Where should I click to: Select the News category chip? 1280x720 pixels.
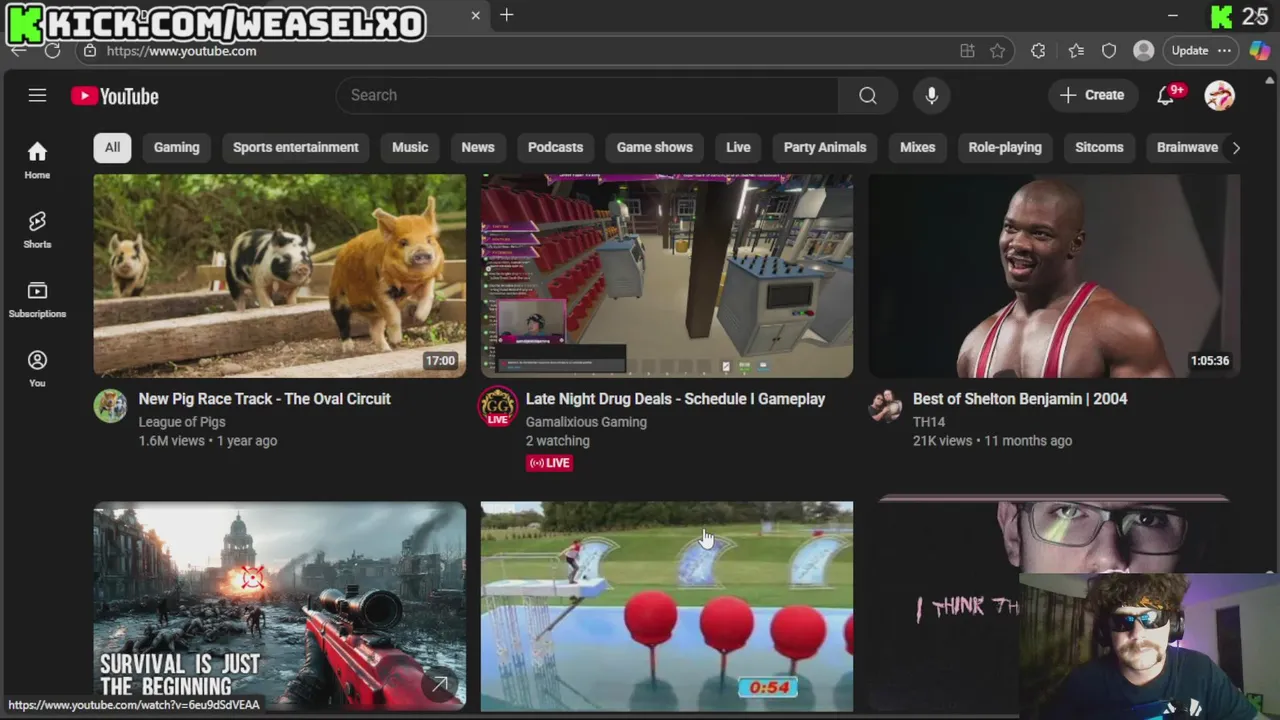click(478, 147)
